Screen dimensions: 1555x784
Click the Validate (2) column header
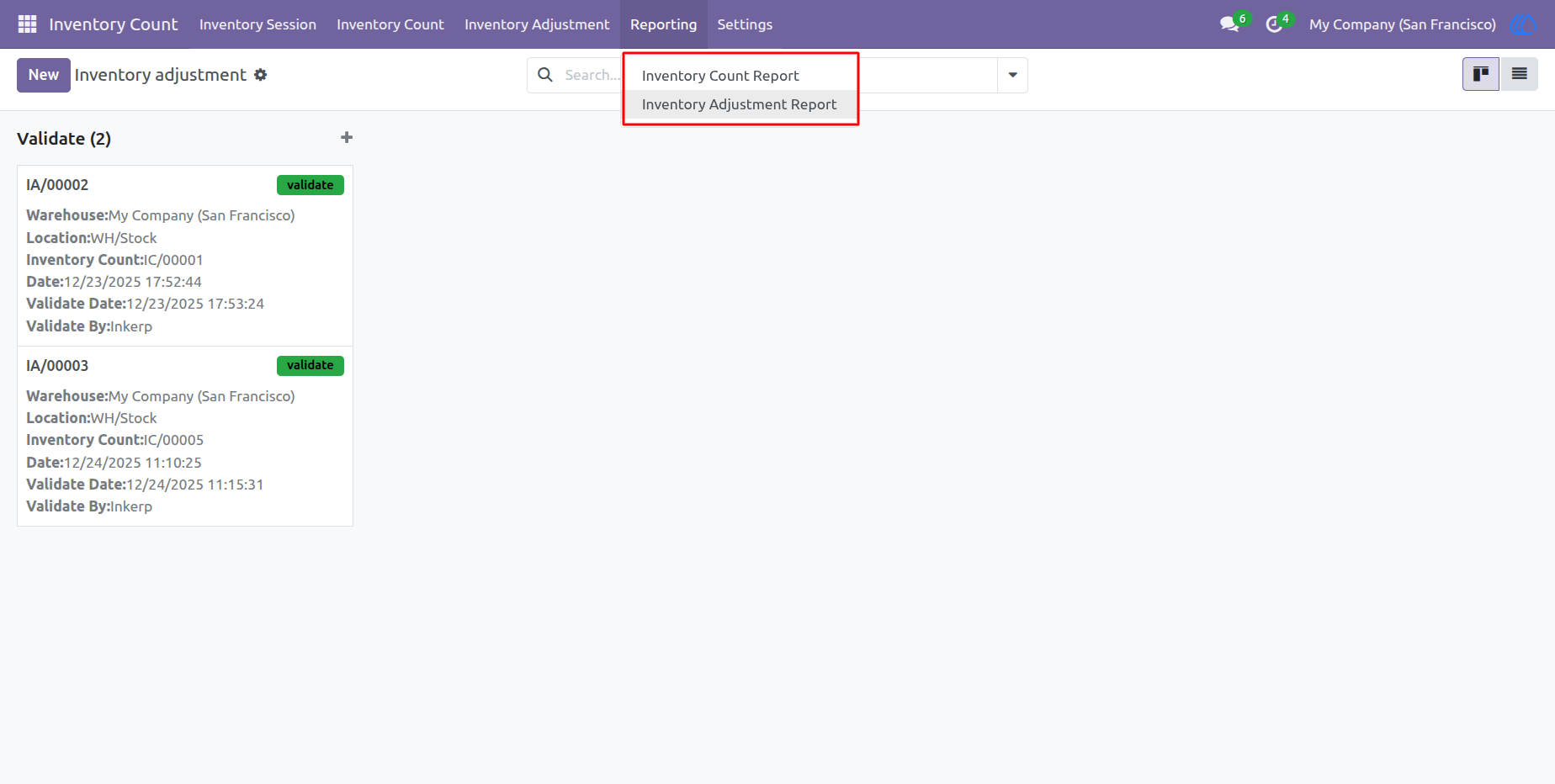[x=64, y=139]
